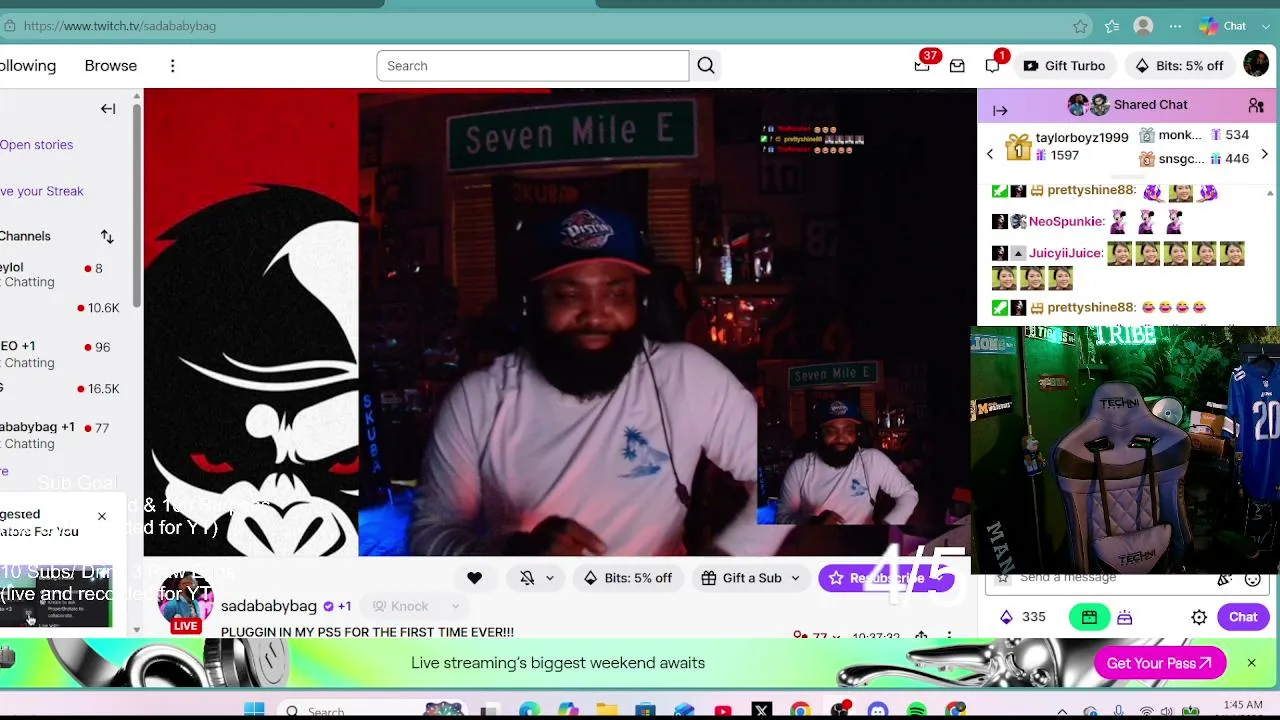Open the browser three-dot settings menu
Image resolution: width=1280 pixels, height=720 pixels.
[1175, 26]
